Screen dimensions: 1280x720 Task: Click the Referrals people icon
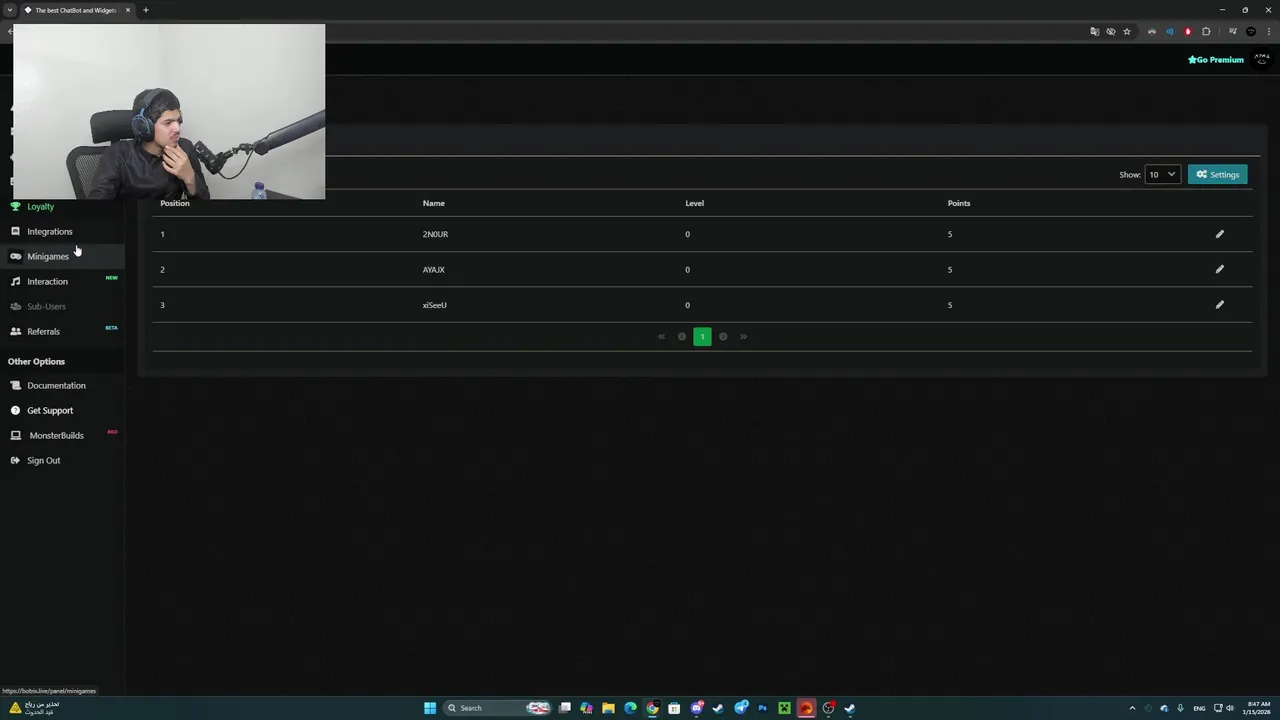15,331
